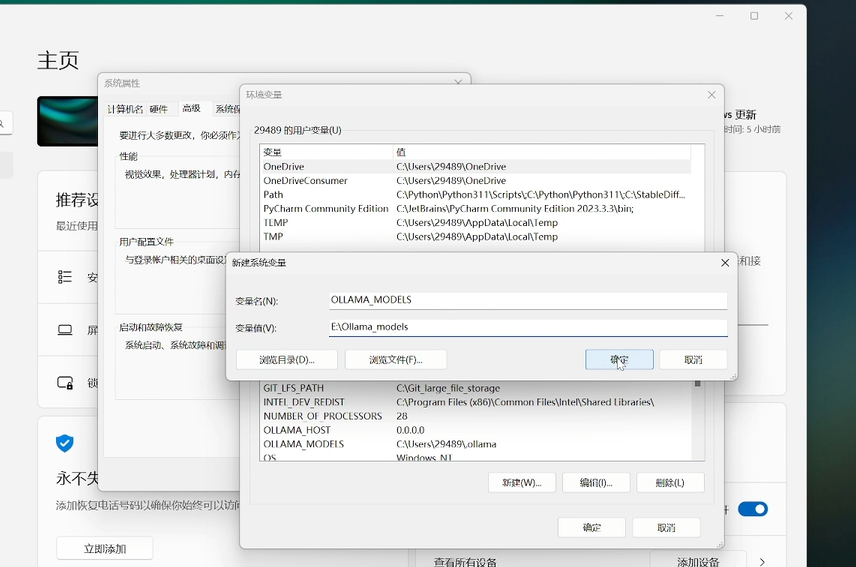Click the list icon in recommended settings
The width and height of the screenshot is (856, 567).
point(65,277)
